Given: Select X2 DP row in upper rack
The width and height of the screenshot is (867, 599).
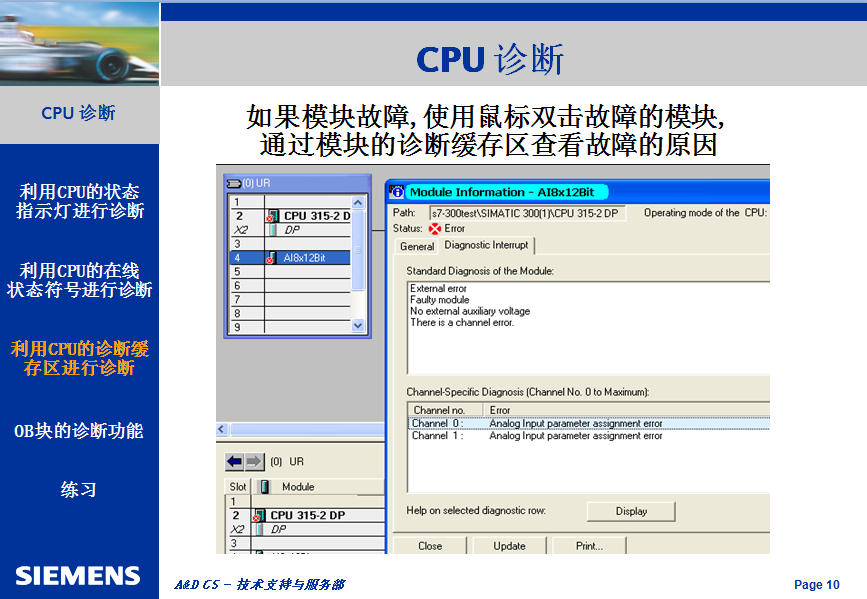Looking at the screenshot, I should click(290, 230).
